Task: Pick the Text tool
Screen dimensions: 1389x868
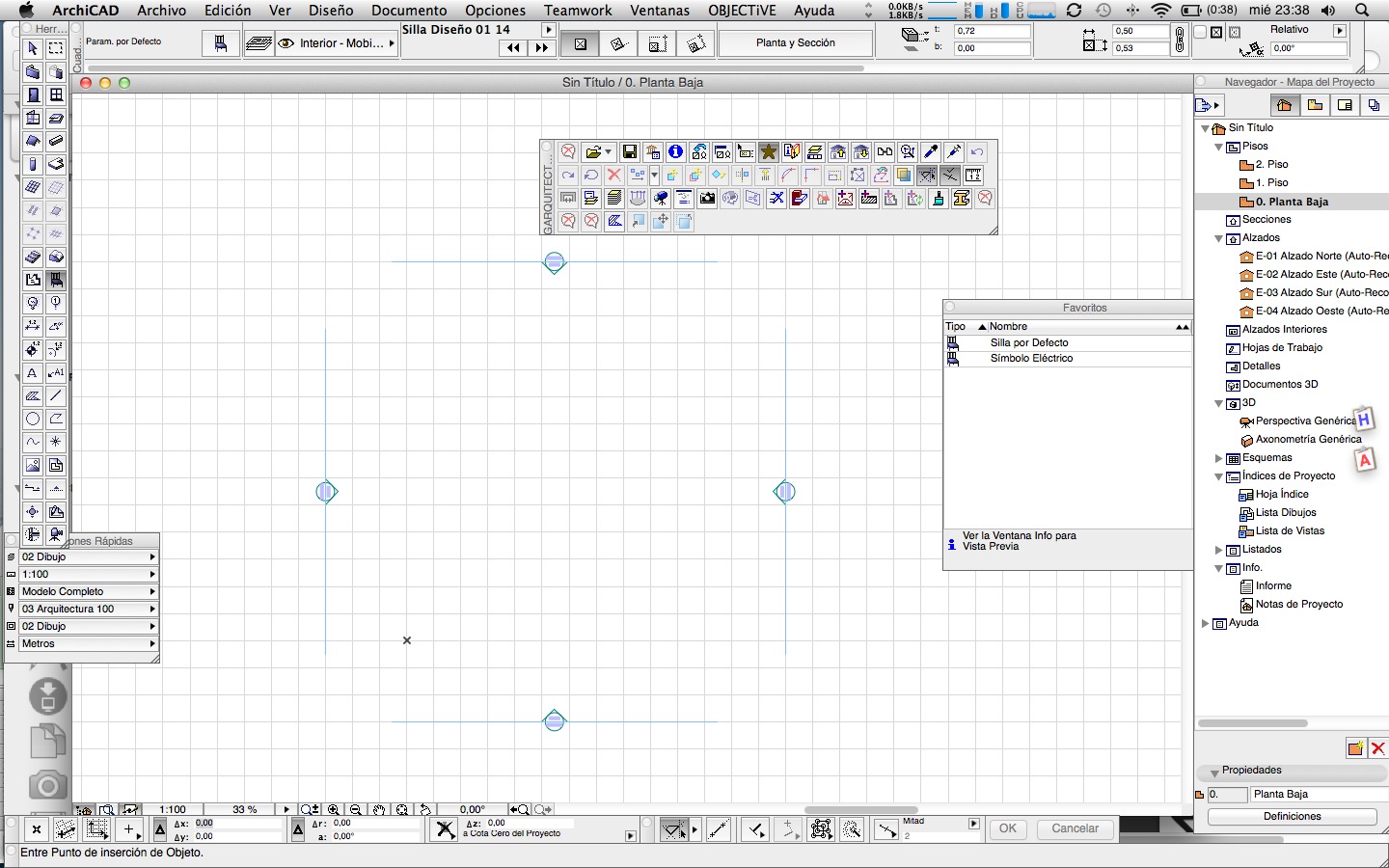Action: tap(33, 372)
